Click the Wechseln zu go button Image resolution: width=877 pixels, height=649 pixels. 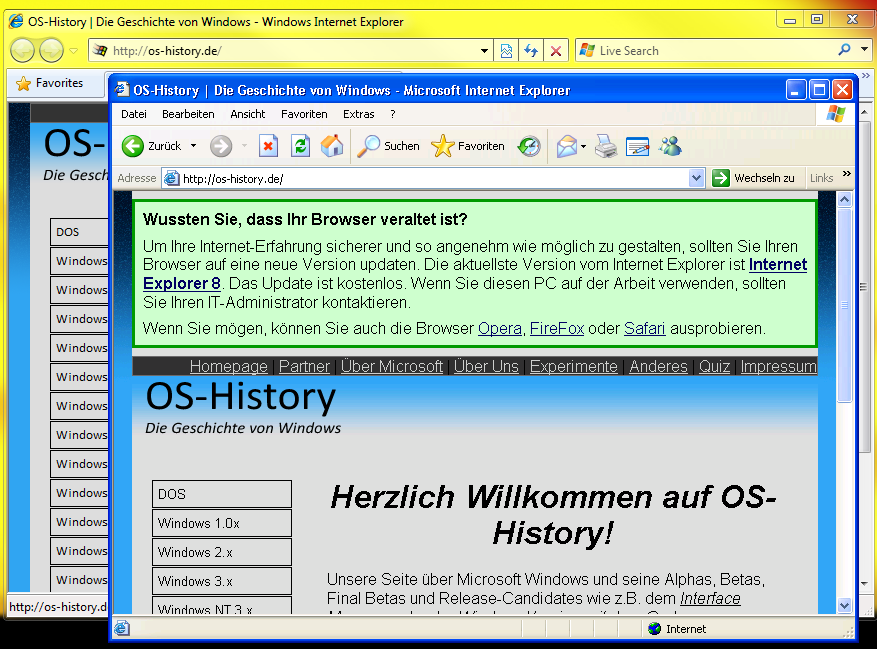coord(754,178)
